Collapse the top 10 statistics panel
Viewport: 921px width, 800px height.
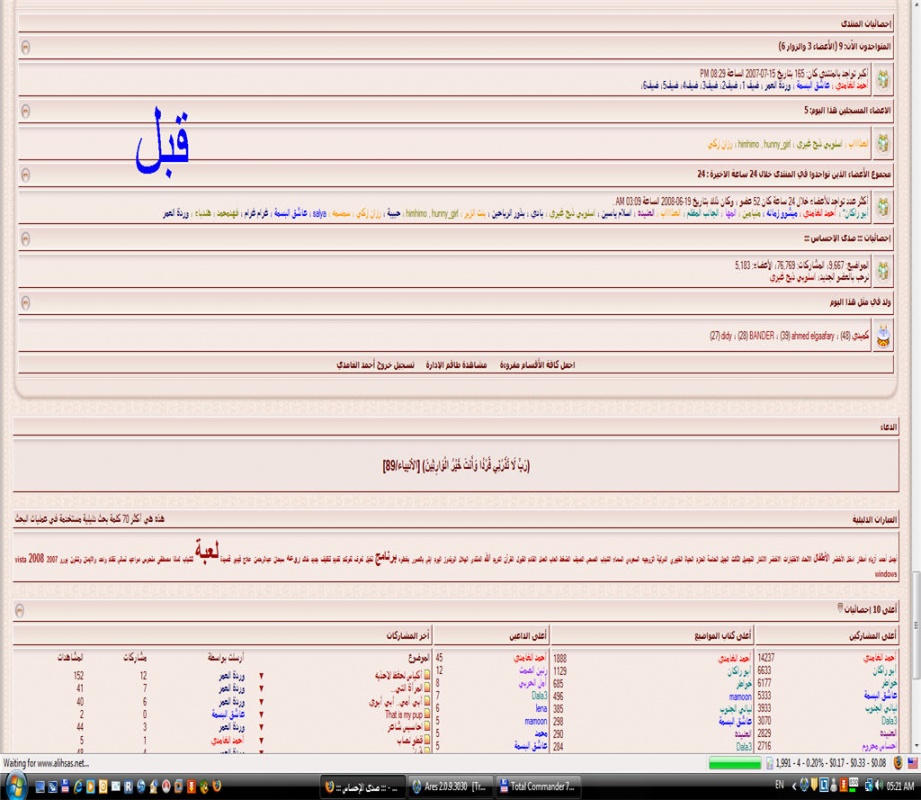click(x=25, y=609)
